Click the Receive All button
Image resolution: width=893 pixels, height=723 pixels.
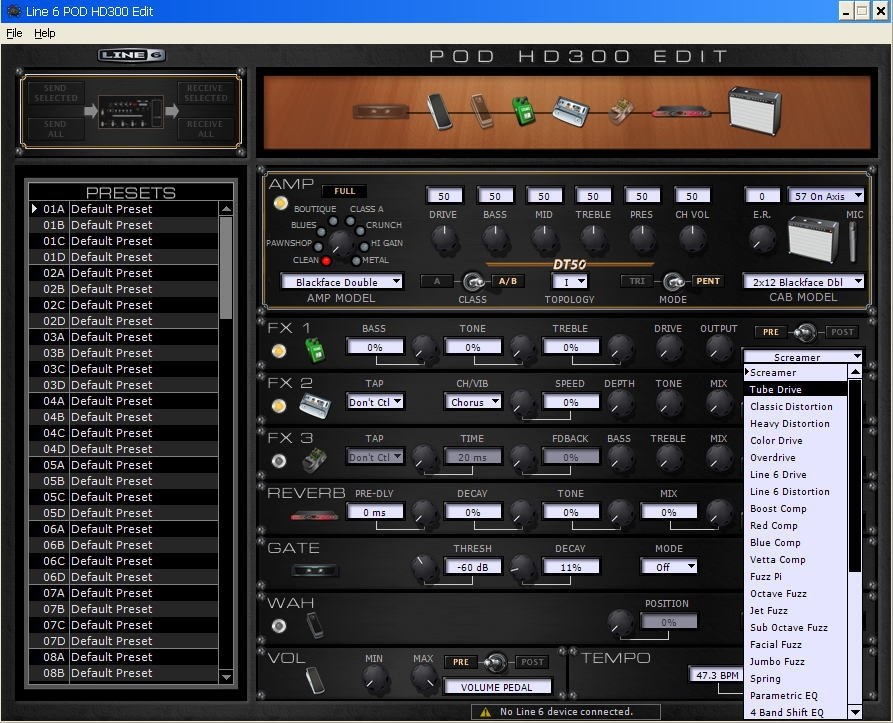(x=206, y=129)
